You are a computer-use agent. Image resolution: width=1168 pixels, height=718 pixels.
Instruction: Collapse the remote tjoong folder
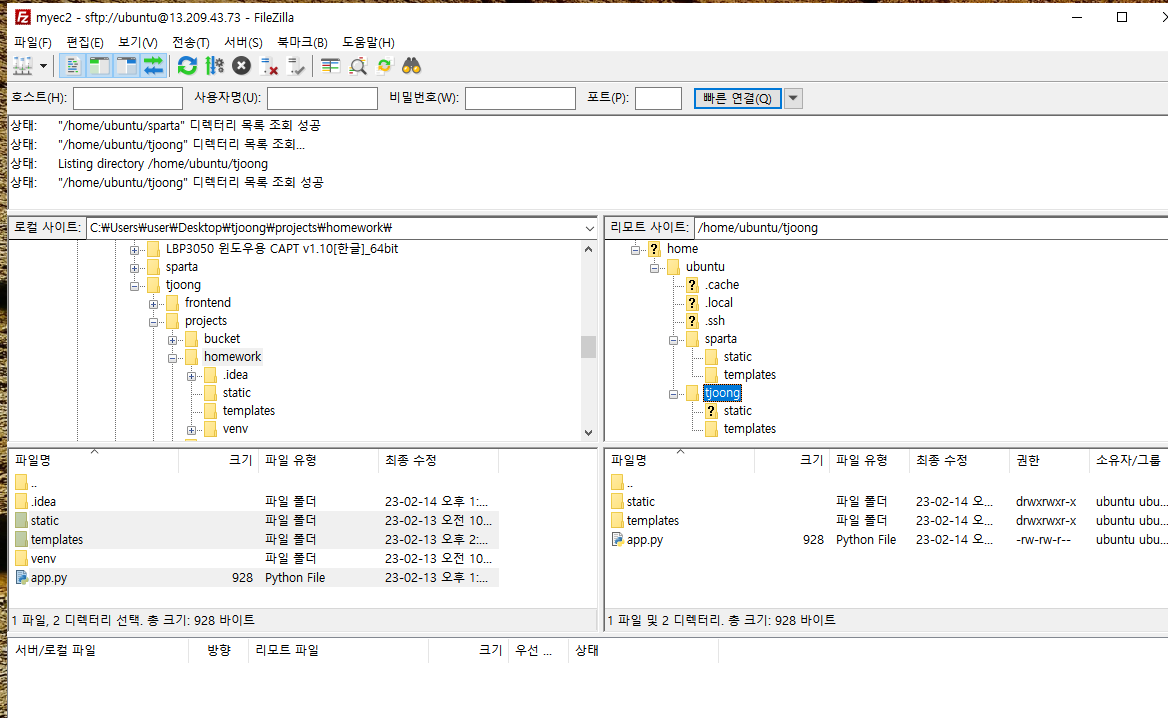(x=673, y=394)
